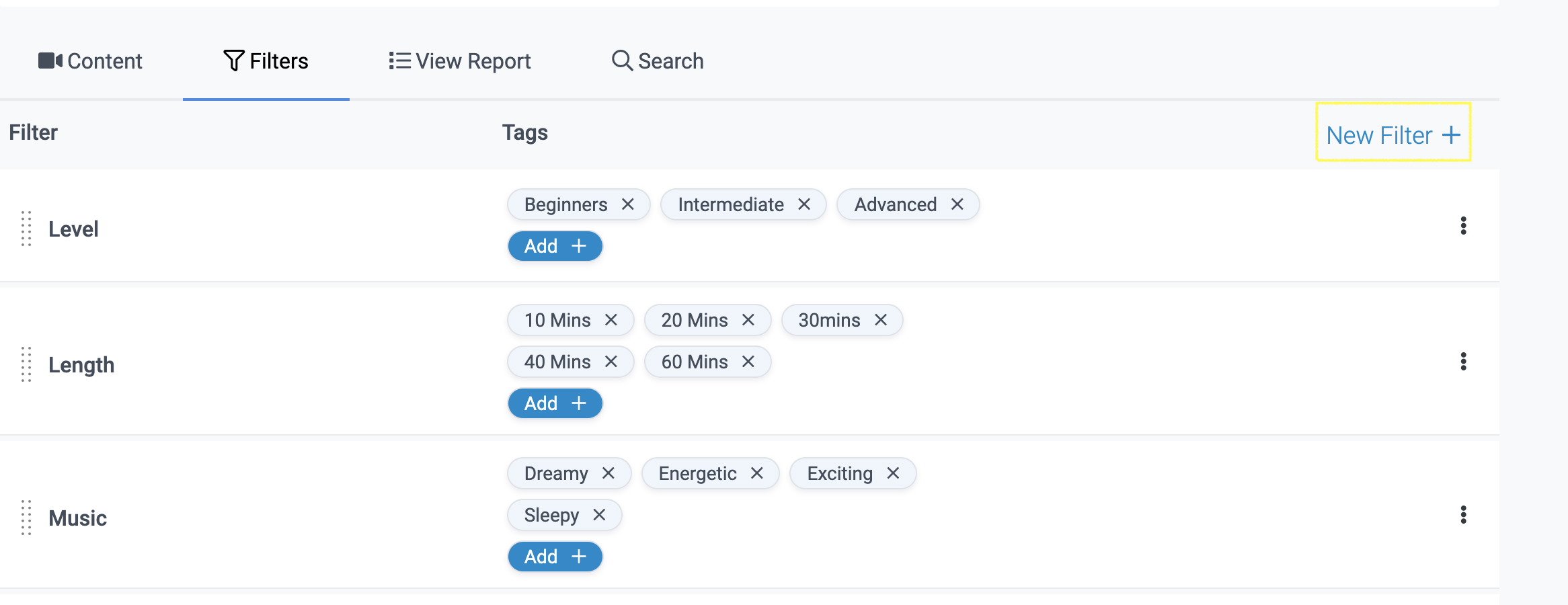1568x605 pixels.
Task: Remove the 60 Mins tag
Action: (748, 362)
